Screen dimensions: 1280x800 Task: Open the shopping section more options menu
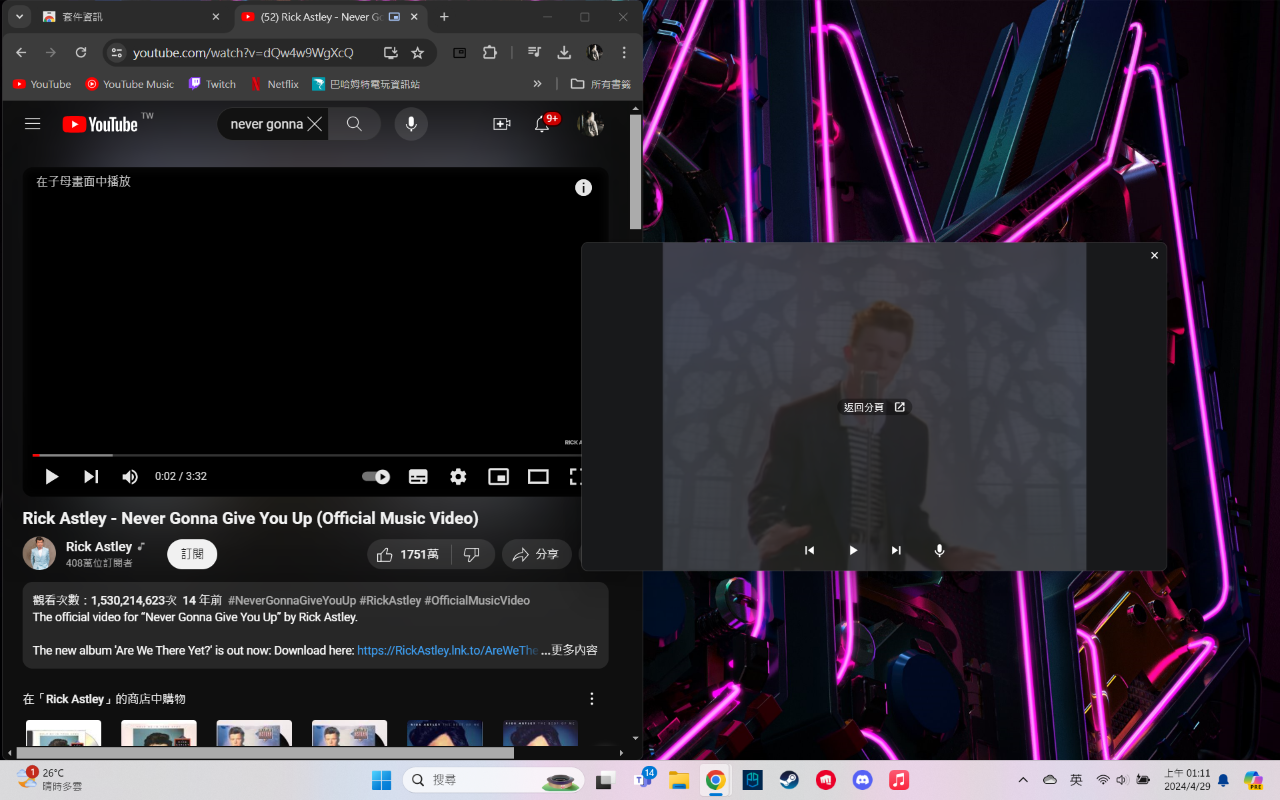point(592,699)
